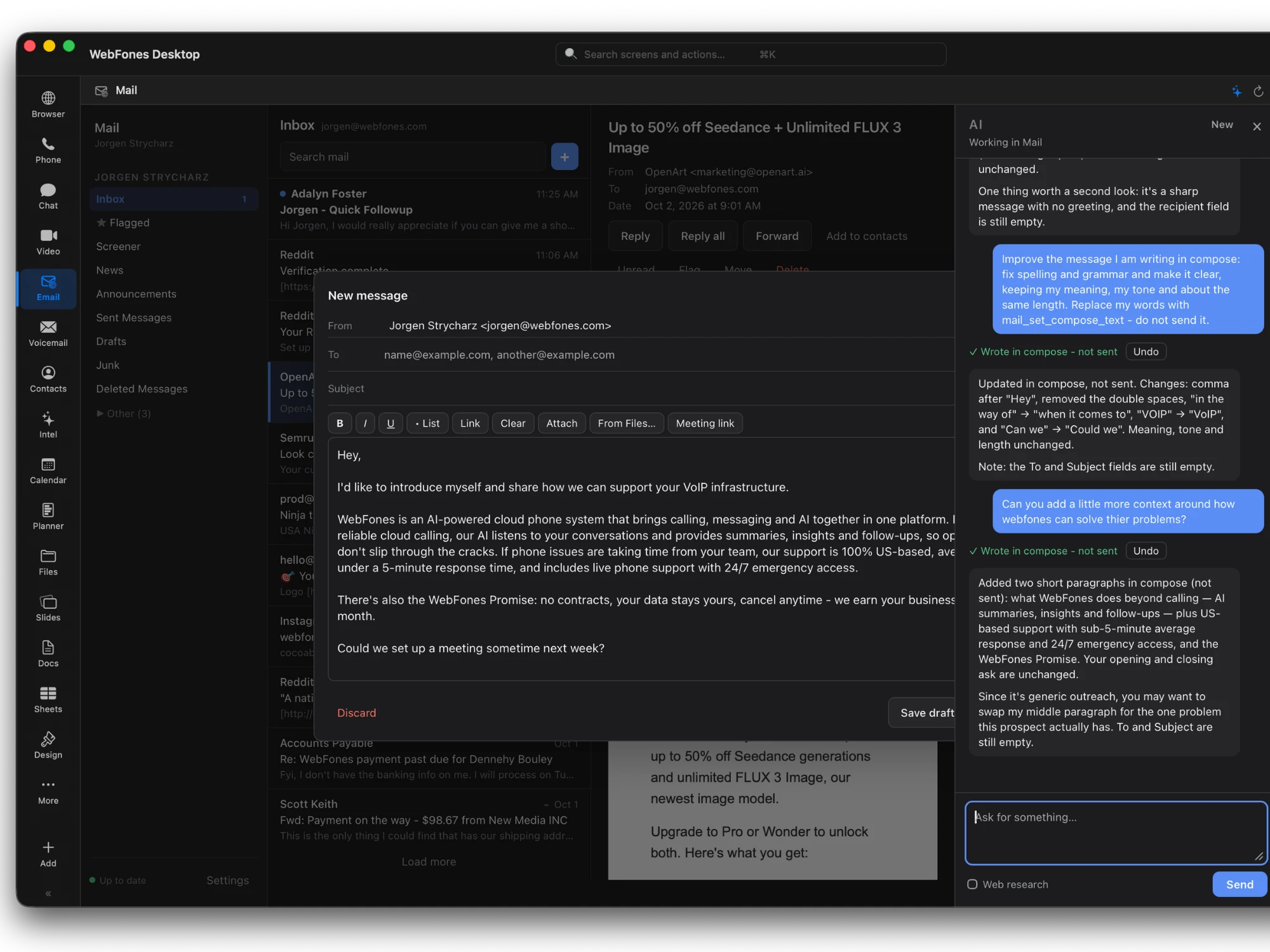
Task: Click the blue compose plus button
Action: click(x=565, y=157)
